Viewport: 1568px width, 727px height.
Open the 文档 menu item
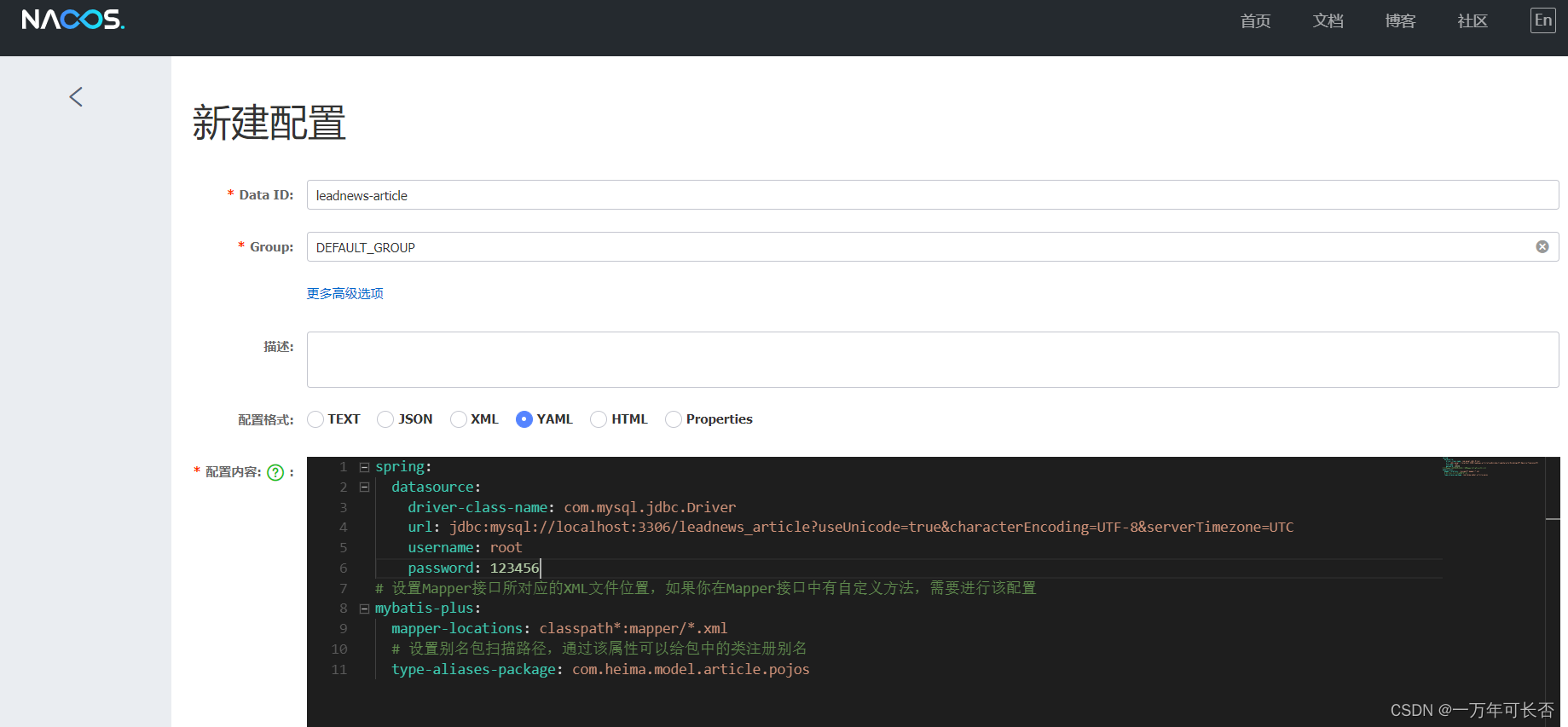pos(1328,20)
